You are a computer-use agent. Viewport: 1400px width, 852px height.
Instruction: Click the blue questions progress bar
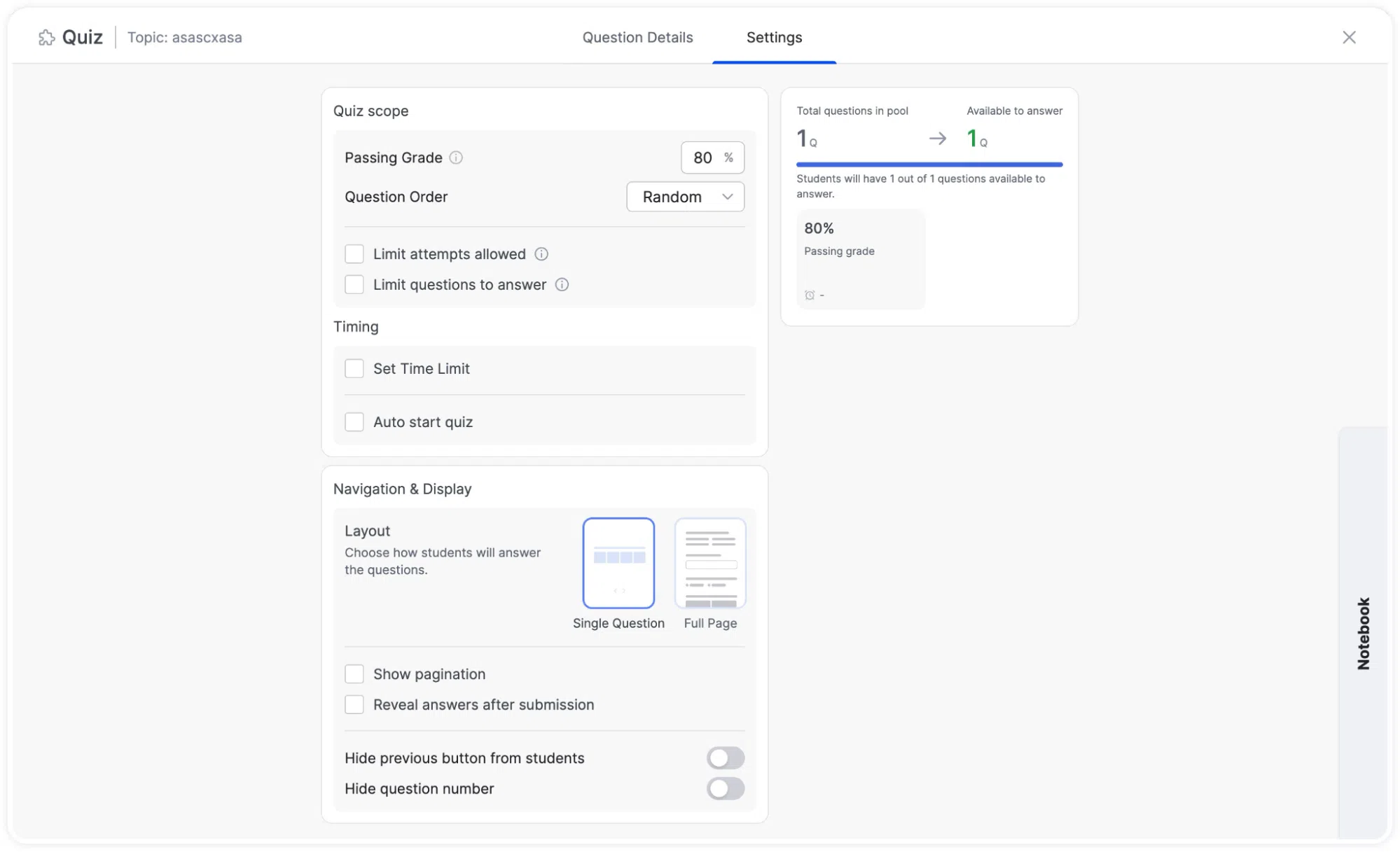(x=929, y=165)
